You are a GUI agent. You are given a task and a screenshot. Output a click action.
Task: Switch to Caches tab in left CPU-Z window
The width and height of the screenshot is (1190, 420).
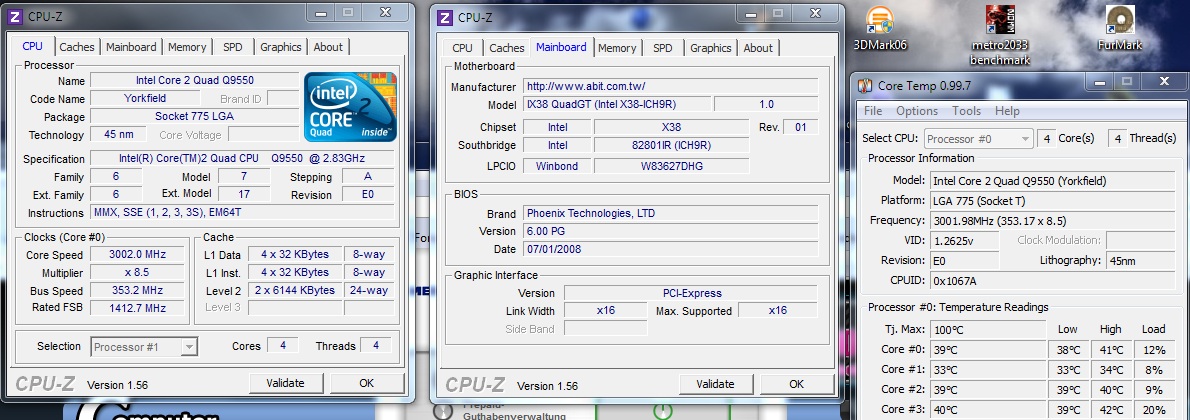pyautogui.click(x=77, y=47)
